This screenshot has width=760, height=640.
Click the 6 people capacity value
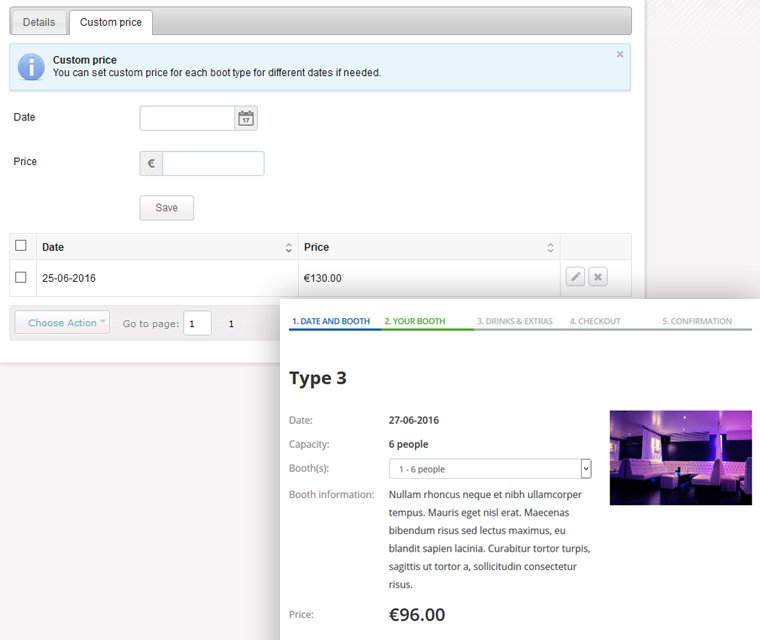(409, 444)
